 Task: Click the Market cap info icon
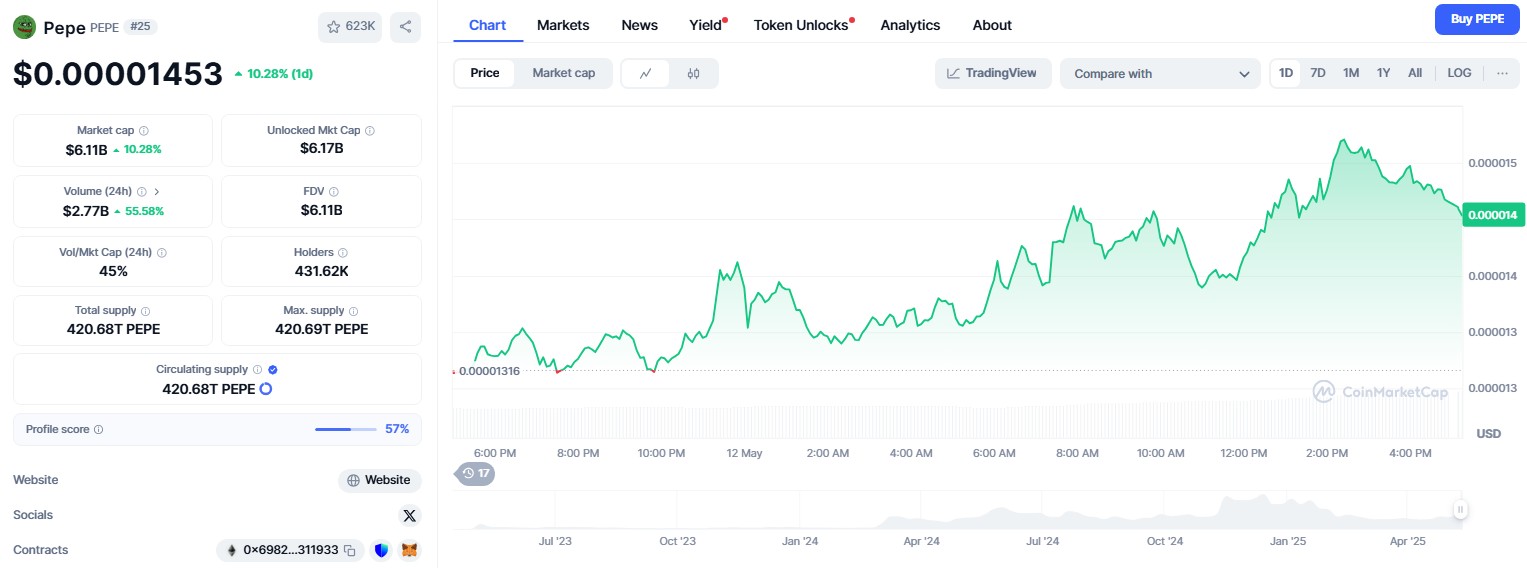click(144, 131)
